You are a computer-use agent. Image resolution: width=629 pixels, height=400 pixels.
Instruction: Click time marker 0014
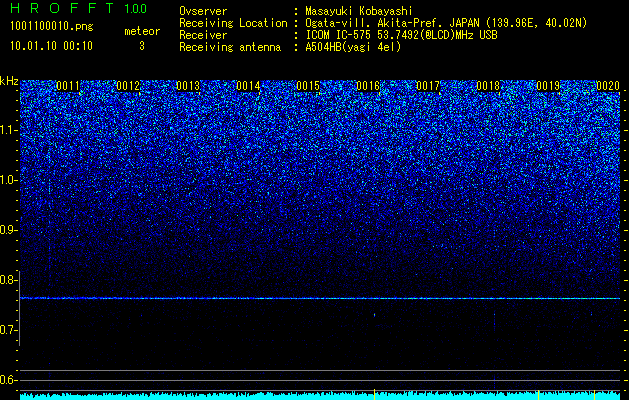tap(248, 86)
